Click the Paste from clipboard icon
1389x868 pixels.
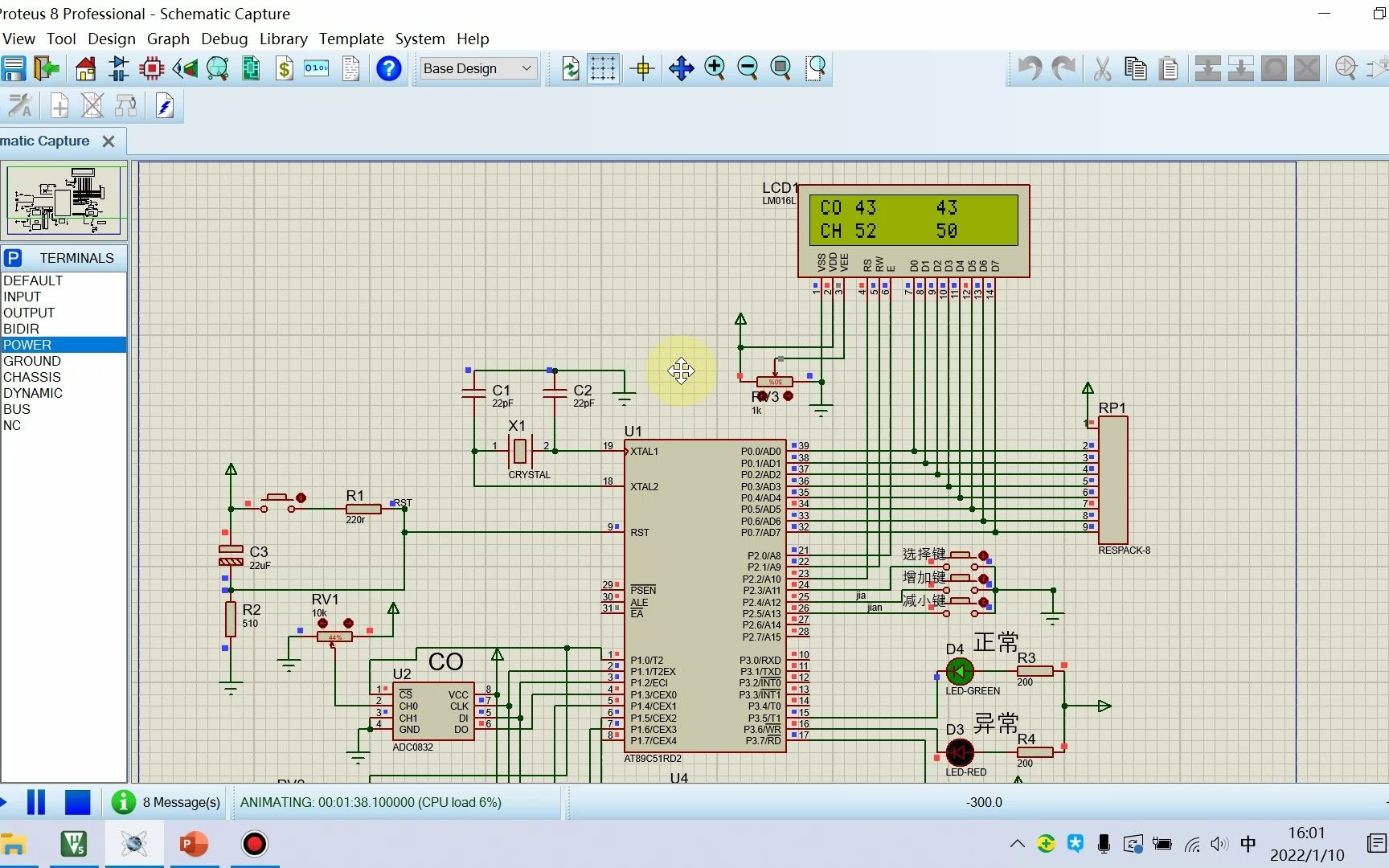(x=1170, y=68)
